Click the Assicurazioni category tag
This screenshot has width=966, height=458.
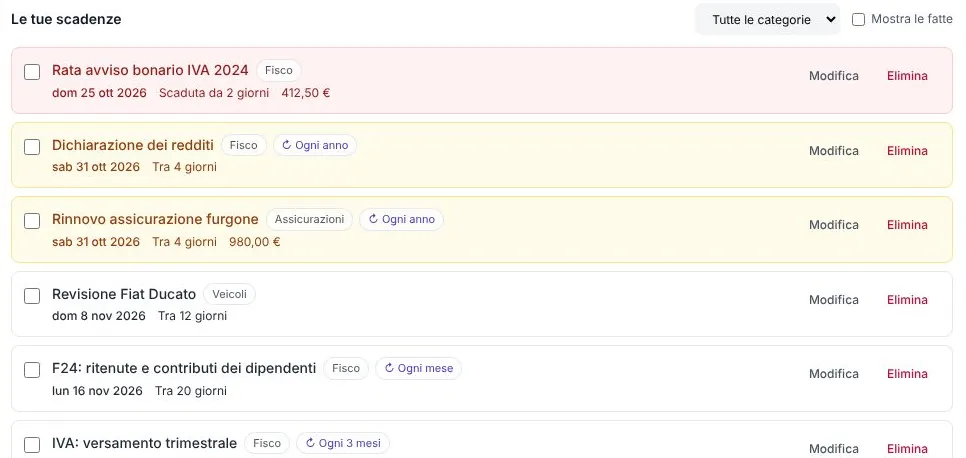309,219
